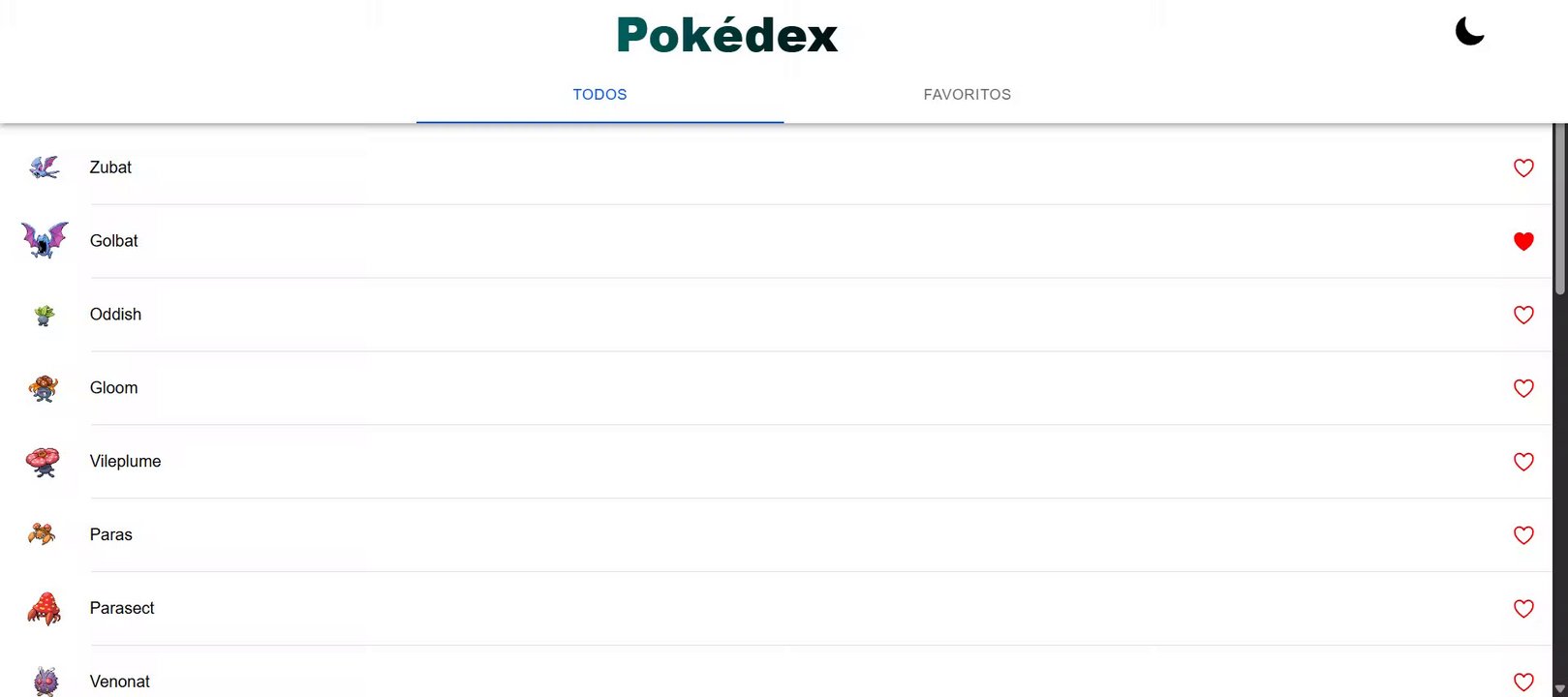Toggle dark mode with the moon icon
This screenshot has height=697, width=1568.
[x=1469, y=32]
